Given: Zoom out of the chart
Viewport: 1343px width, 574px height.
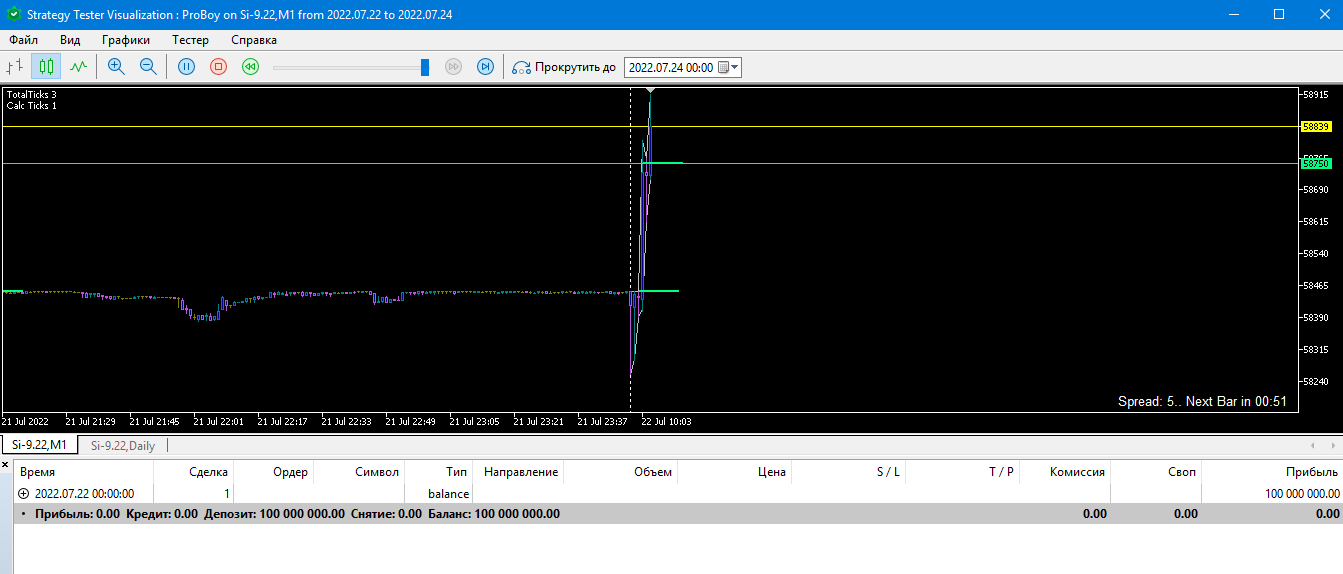Looking at the screenshot, I should coord(148,67).
